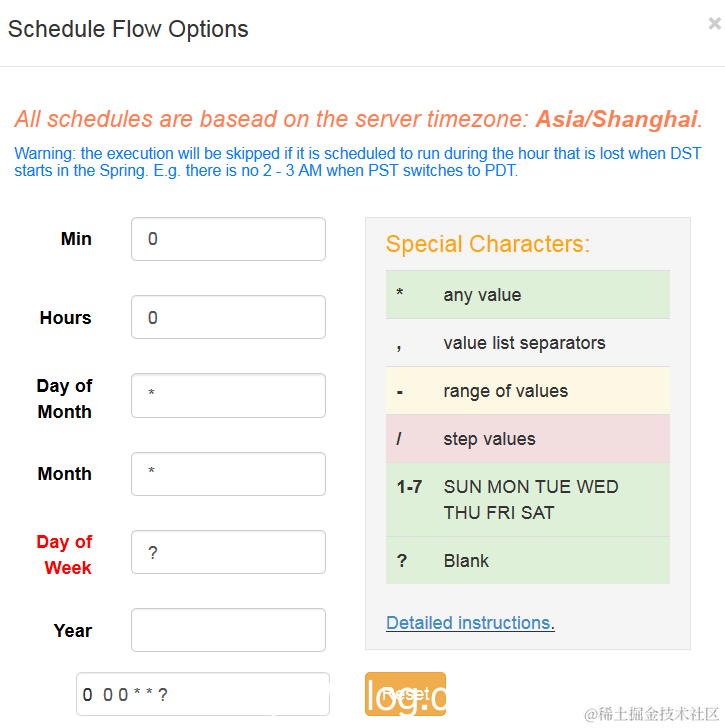Click the 1-7 weekday names row
The height and width of the screenshot is (728, 725).
click(527, 499)
